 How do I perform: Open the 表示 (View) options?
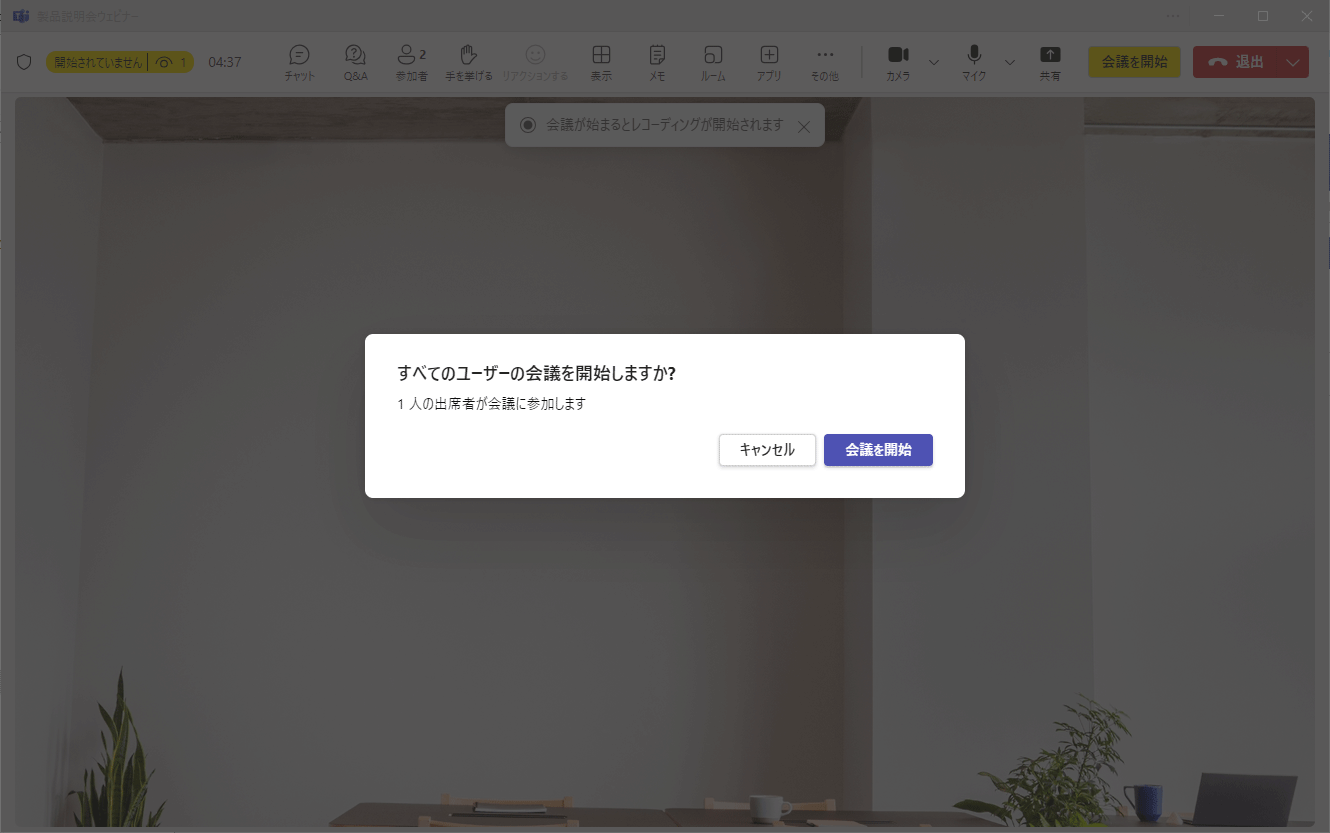(x=601, y=61)
